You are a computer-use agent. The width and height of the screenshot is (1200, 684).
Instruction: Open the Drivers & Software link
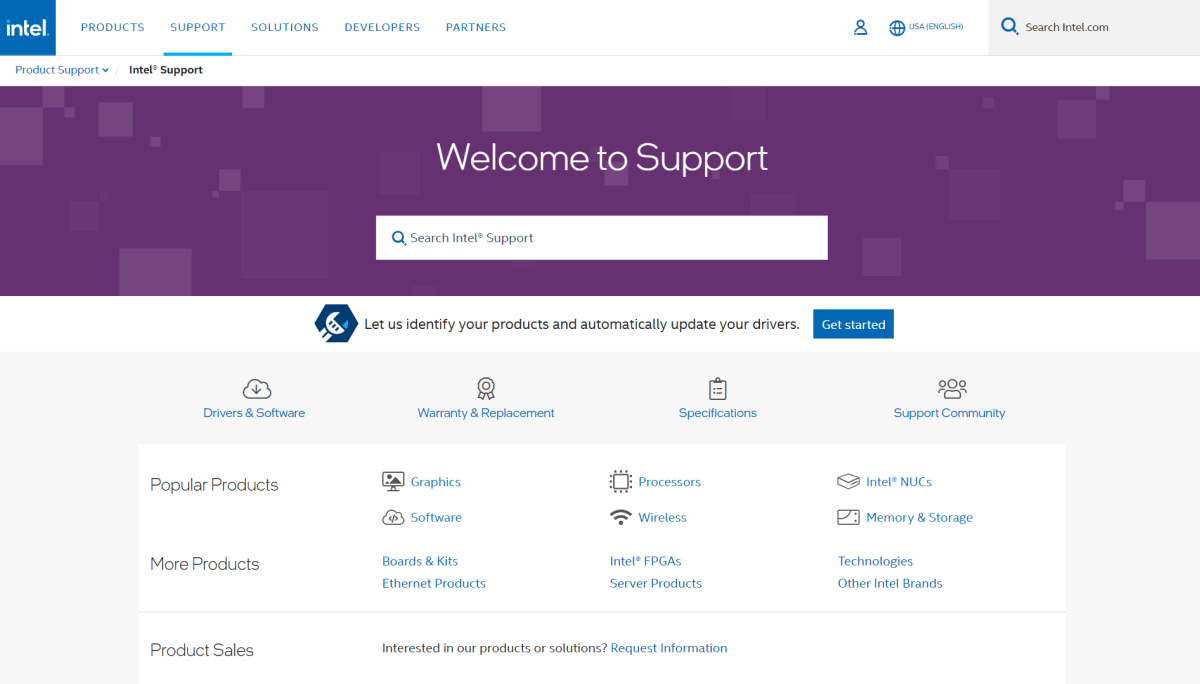click(254, 413)
